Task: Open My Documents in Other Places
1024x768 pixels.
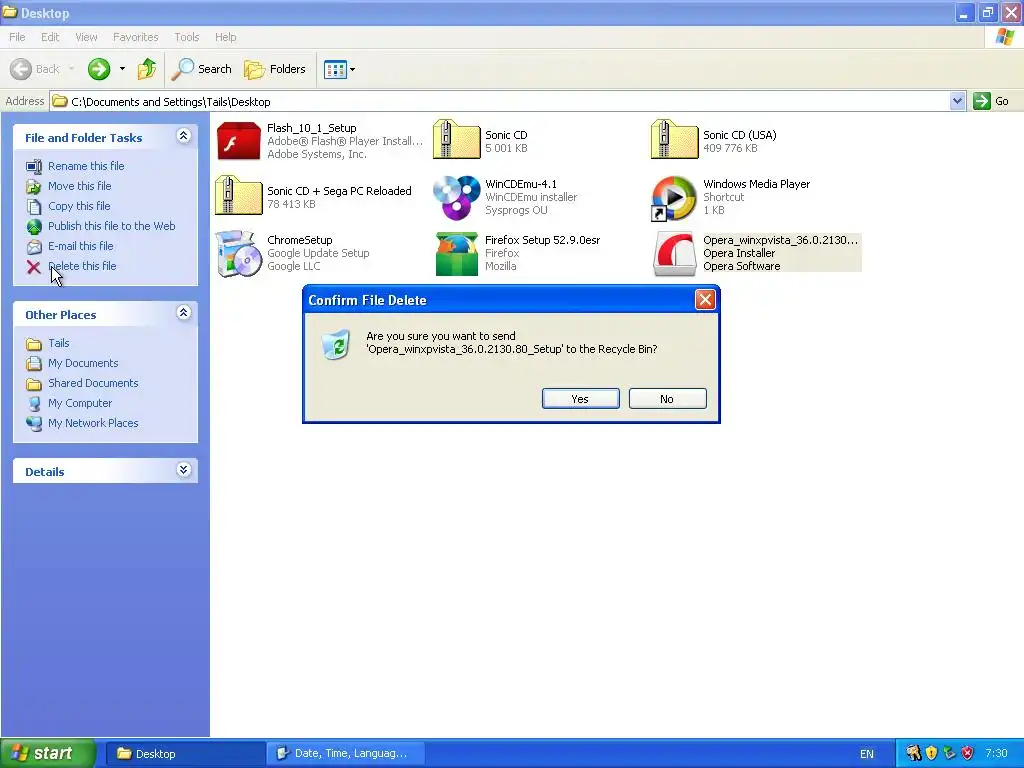Action: click(x=83, y=363)
